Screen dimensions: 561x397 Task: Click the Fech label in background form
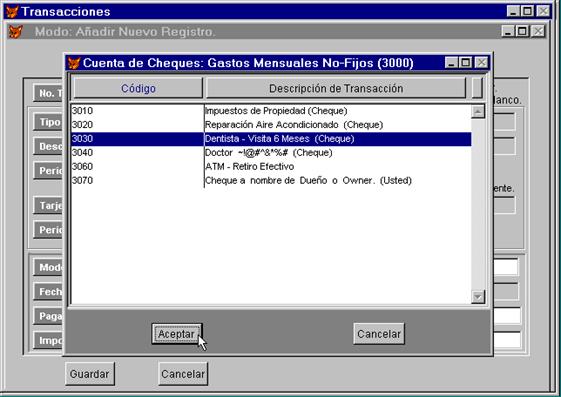[x=49, y=291]
